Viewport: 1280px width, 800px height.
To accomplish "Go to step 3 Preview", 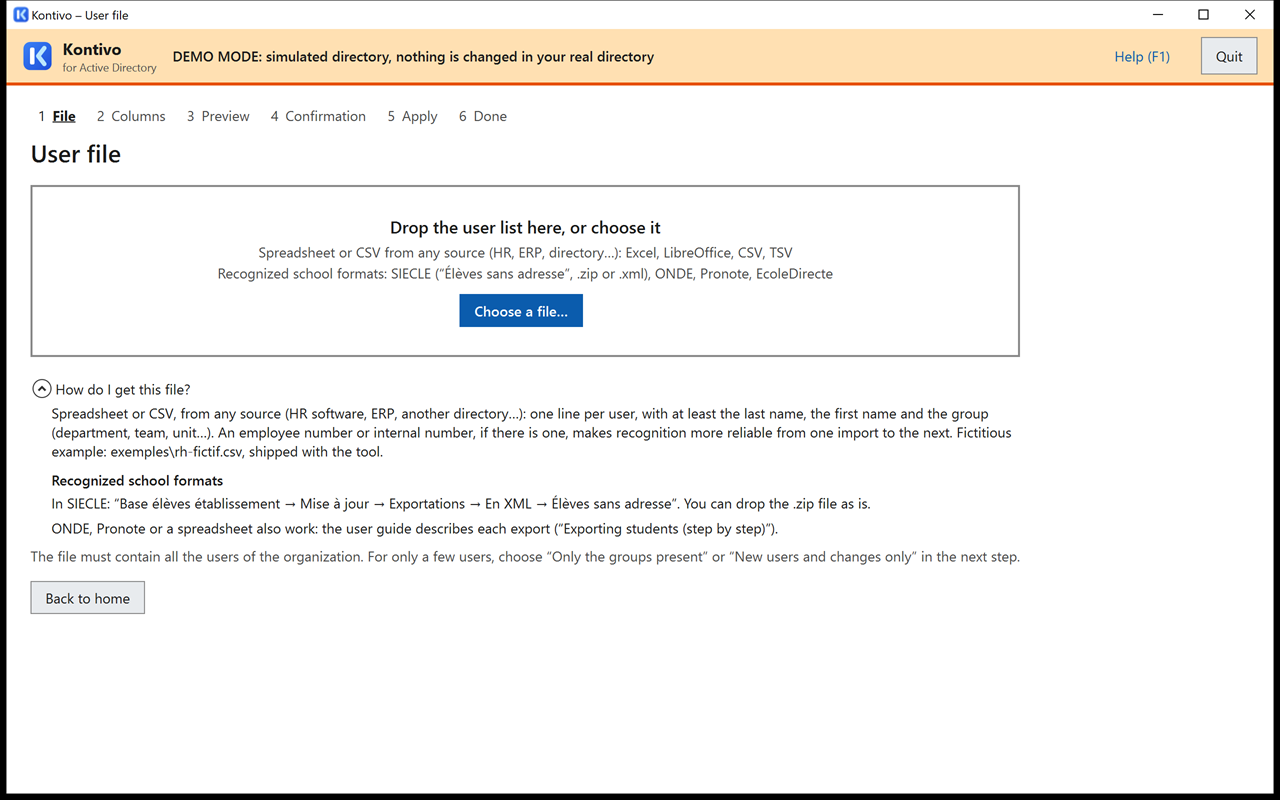I will coord(218,116).
